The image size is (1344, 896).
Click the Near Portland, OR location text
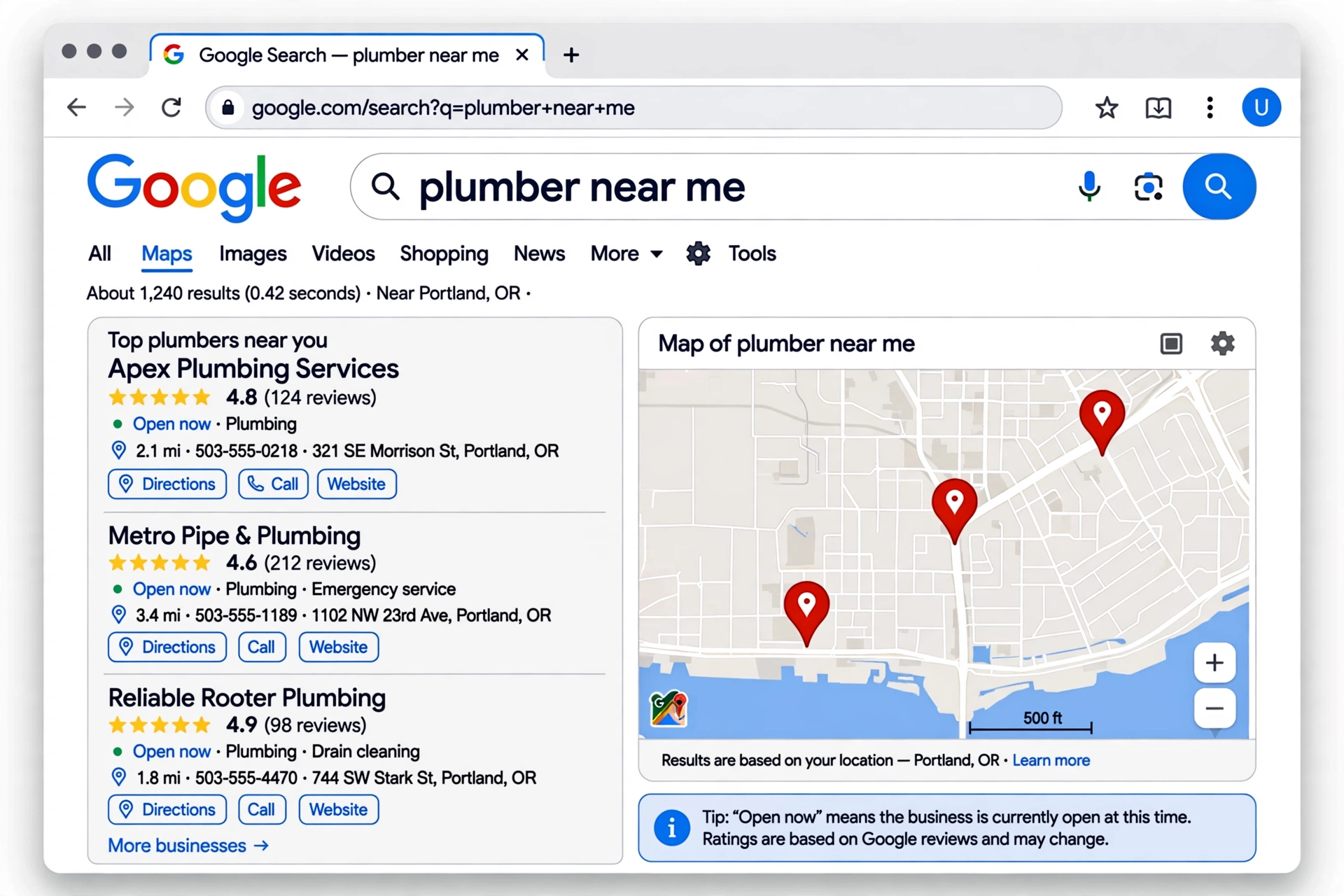pyautogui.click(x=448, y=293)
